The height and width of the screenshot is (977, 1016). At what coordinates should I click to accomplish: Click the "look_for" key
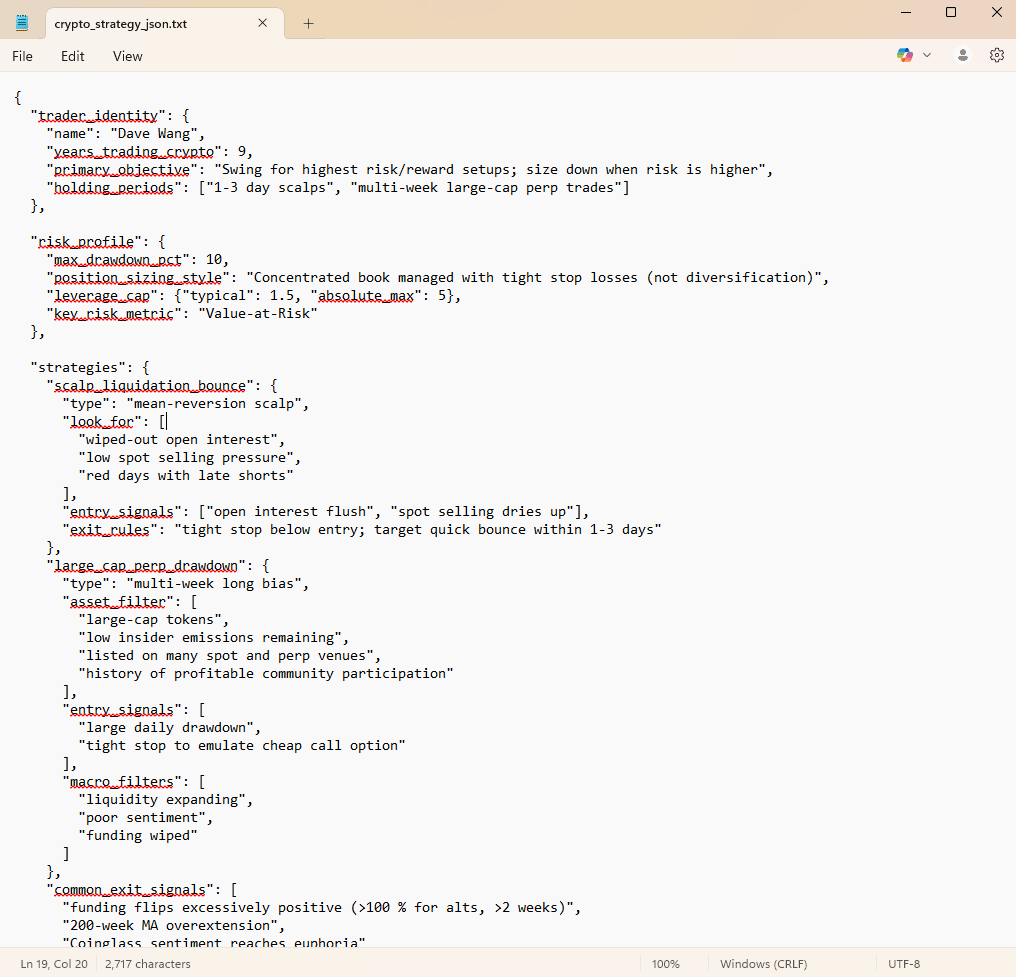(102, 422)
